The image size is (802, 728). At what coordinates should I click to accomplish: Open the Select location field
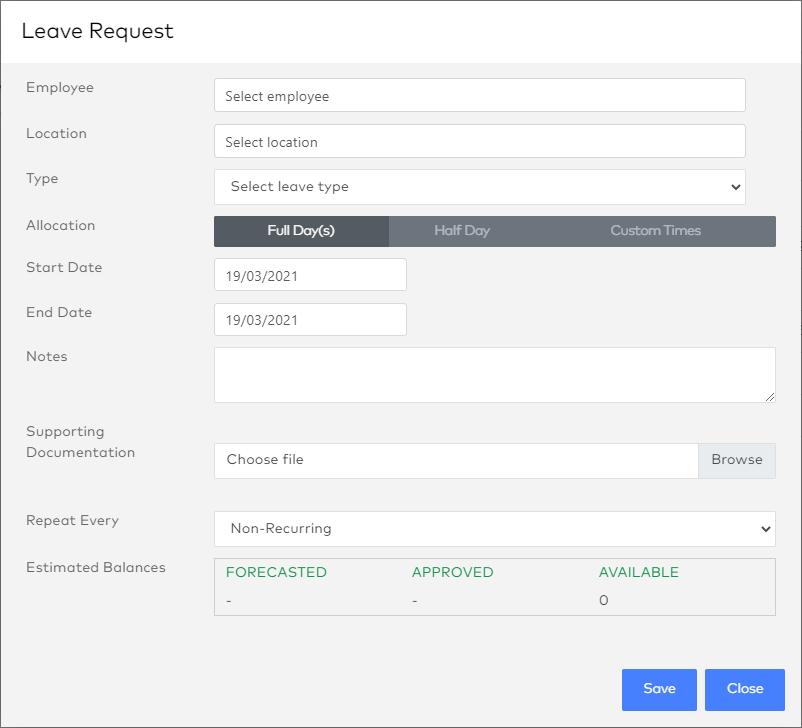[480, 141]
